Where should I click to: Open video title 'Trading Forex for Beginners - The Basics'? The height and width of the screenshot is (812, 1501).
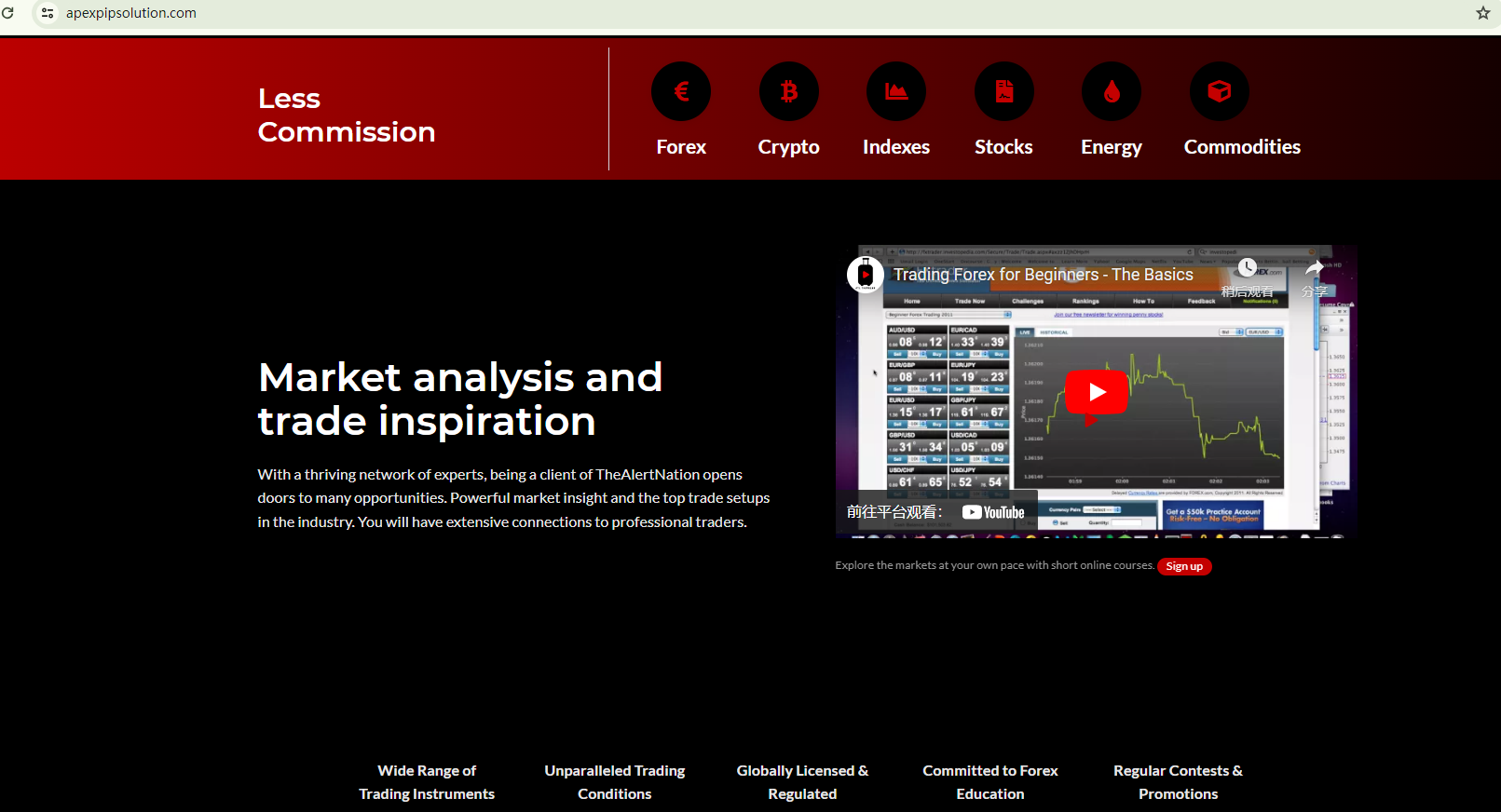point(1044,275)
